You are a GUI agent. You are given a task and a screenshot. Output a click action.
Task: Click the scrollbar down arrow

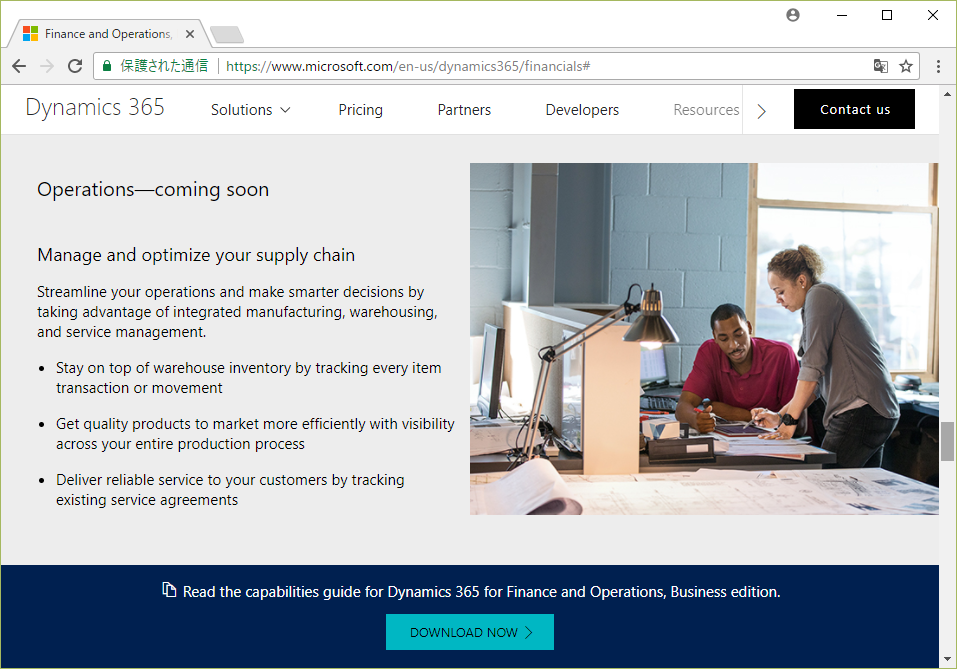pos(947,659)
